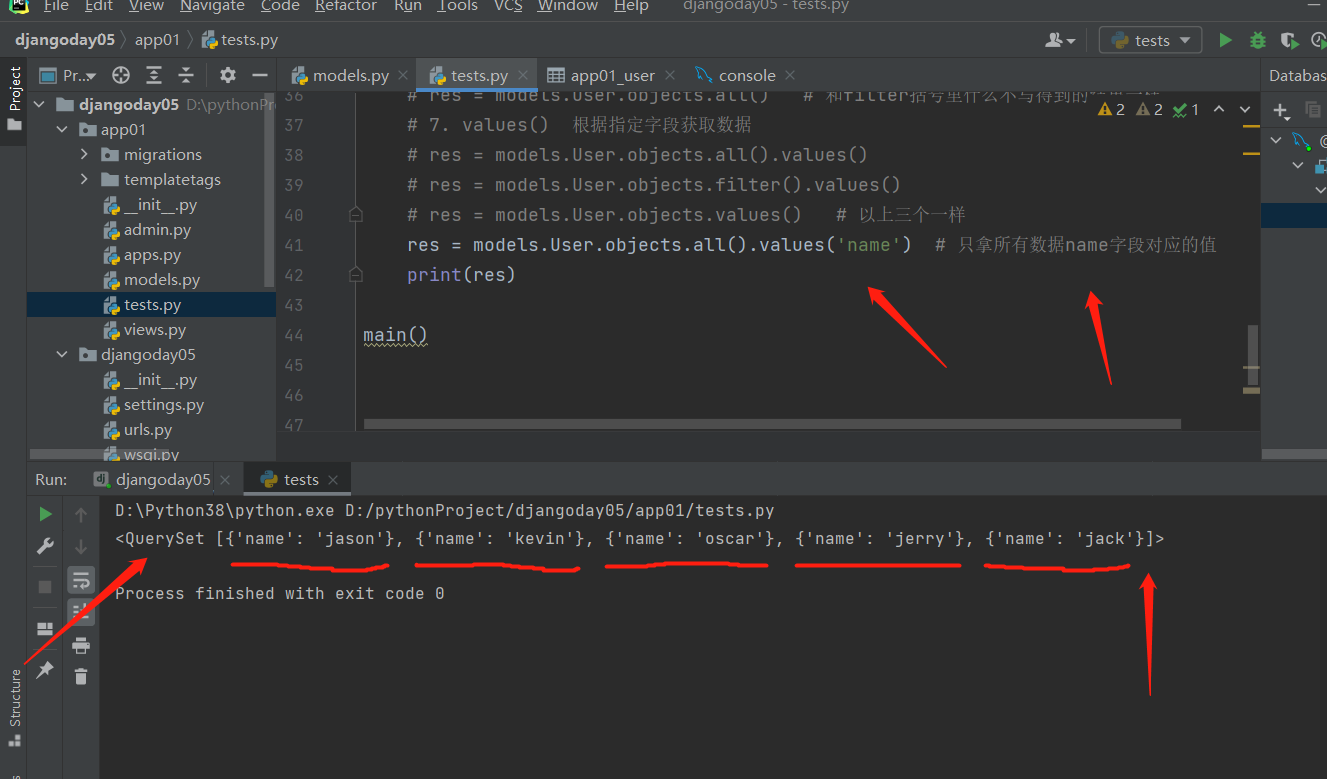Screen dimensions: 1327x779
Task: Collapse the data source node in Database panel
Action: coord(1276,140)
